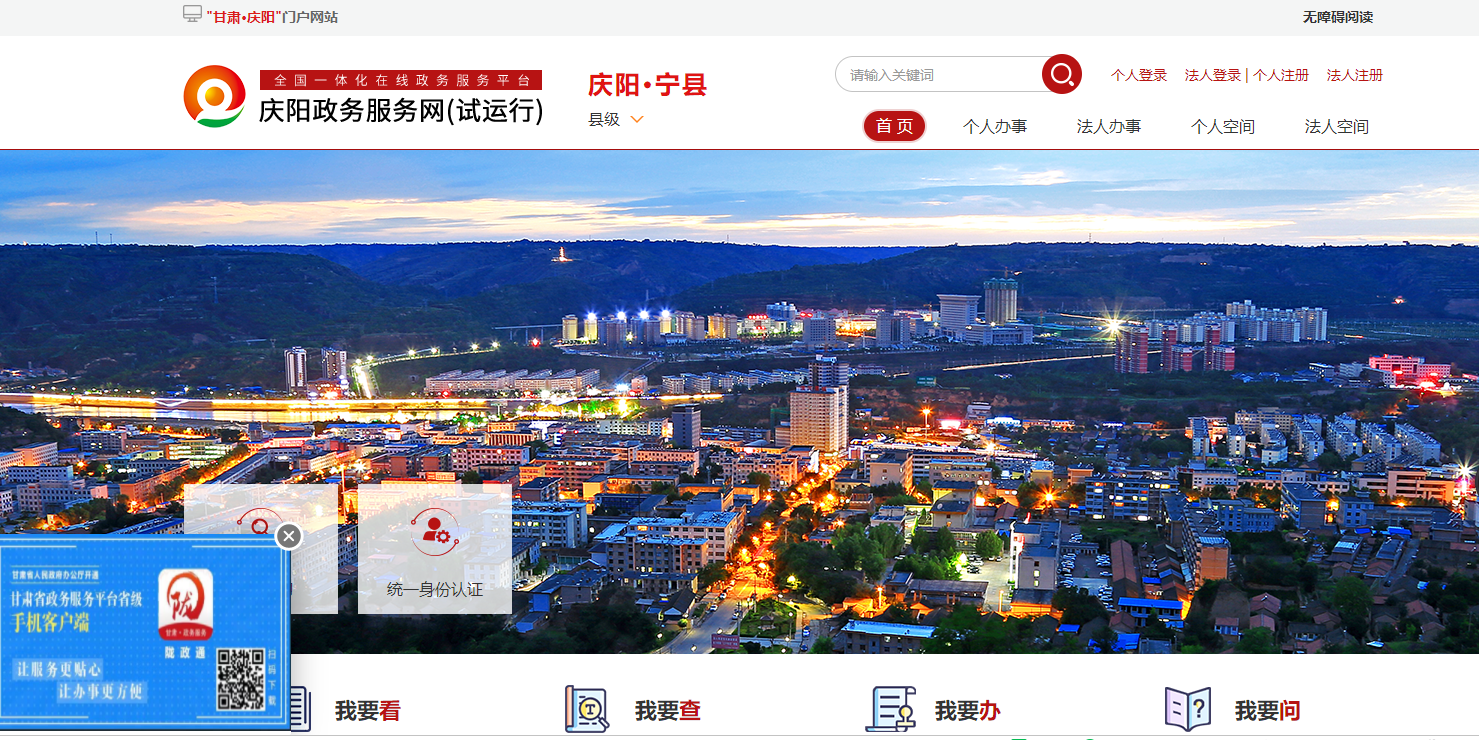Screen dimensions: 1479x740
Task: Click the 我要看 heading text
Action: 368,711
